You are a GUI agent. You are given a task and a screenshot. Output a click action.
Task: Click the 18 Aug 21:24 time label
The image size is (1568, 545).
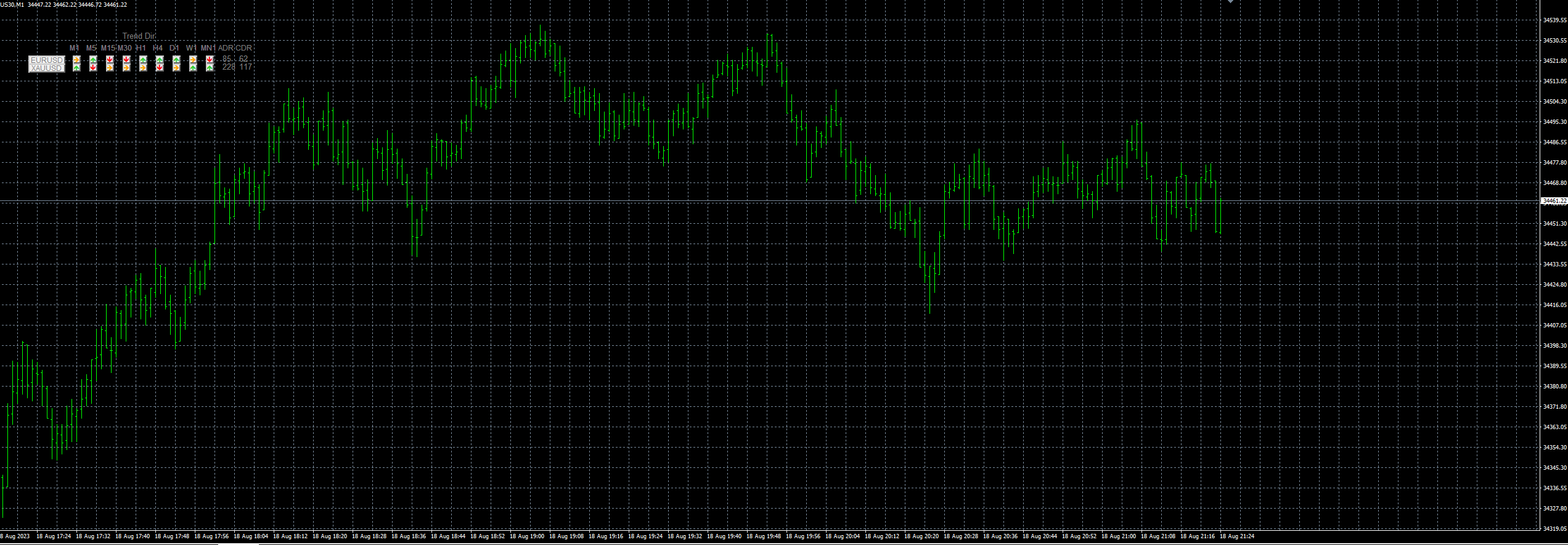(x=1237, y=536)
